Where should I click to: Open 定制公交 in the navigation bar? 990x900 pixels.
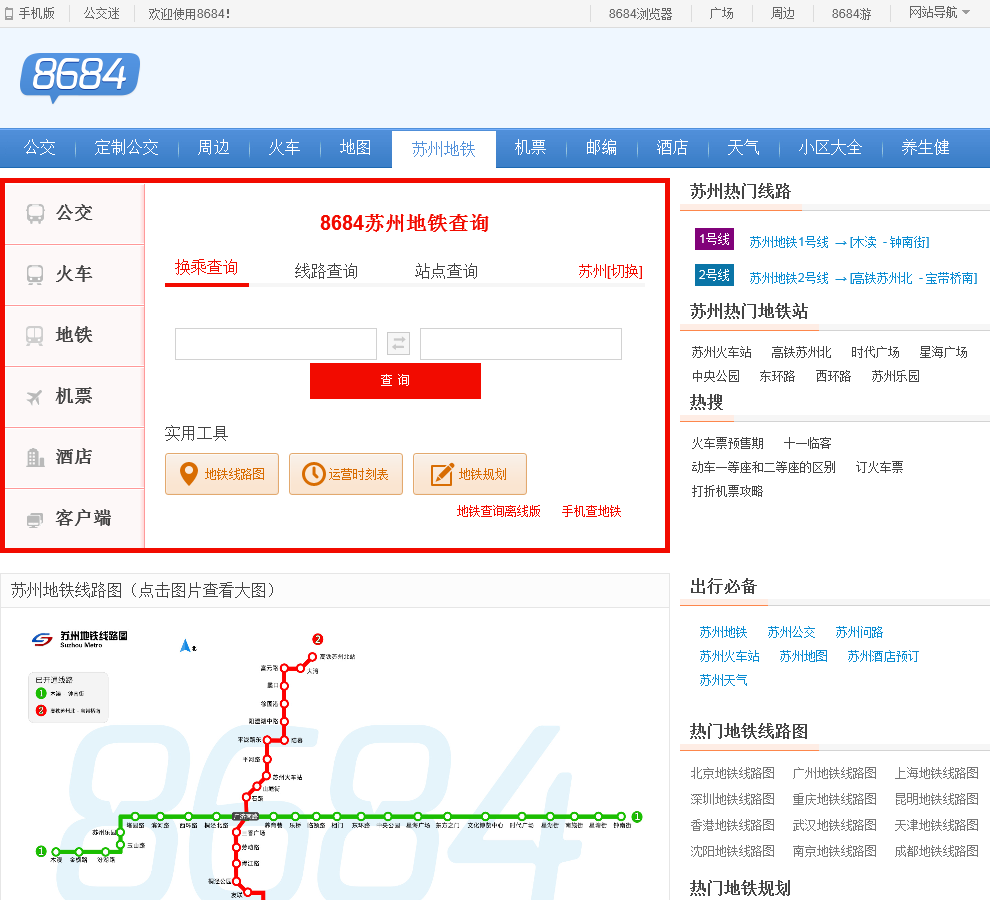point(126,148)
